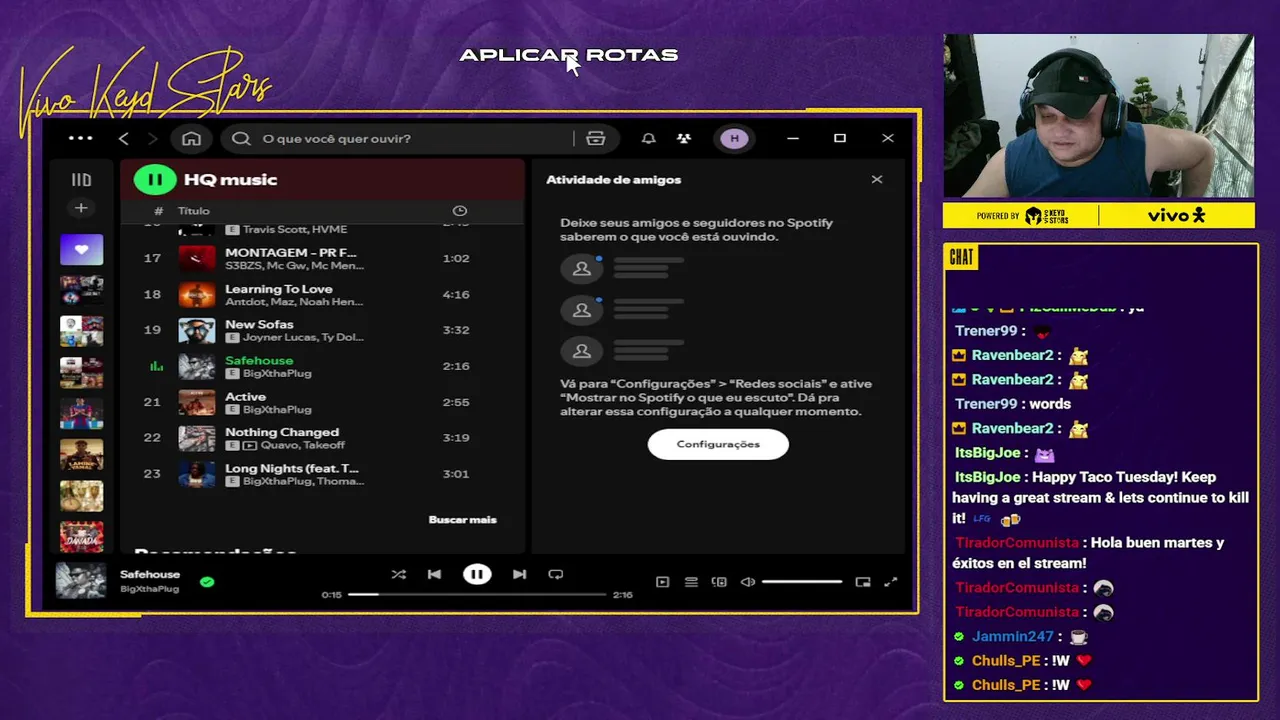Open the now playing album cover thumbnail

pyautogui.click(x=81, y=581)
